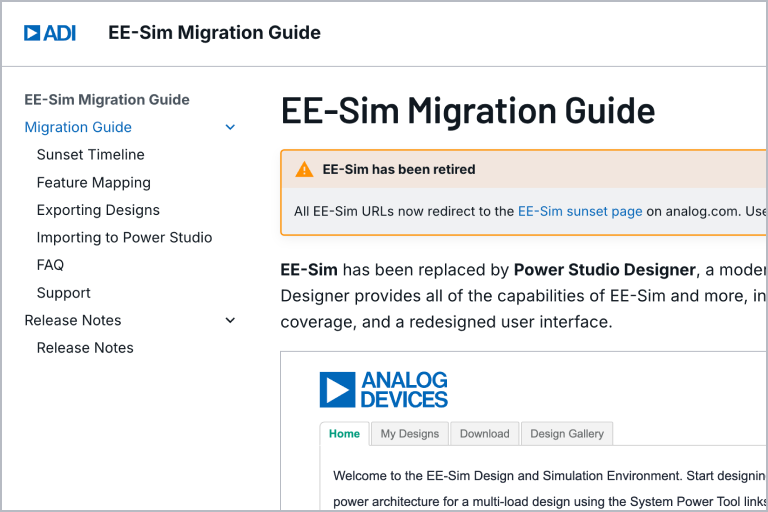Open Importing to Power Studio
Image resolution: width=768 pixels, height=512 pixels.
point(124,237)
